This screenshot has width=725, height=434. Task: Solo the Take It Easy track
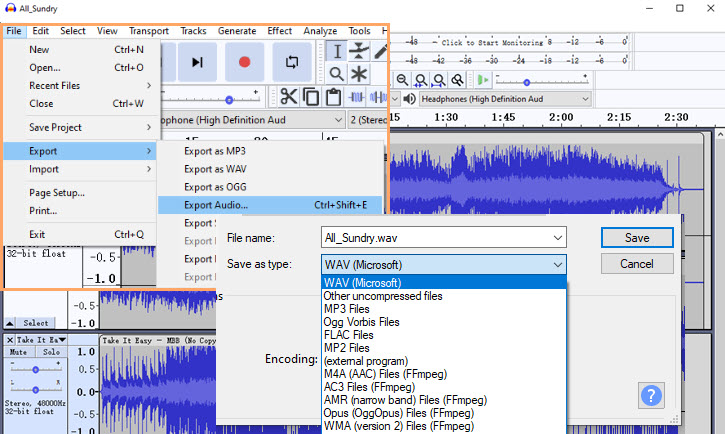tap(50, 353)
